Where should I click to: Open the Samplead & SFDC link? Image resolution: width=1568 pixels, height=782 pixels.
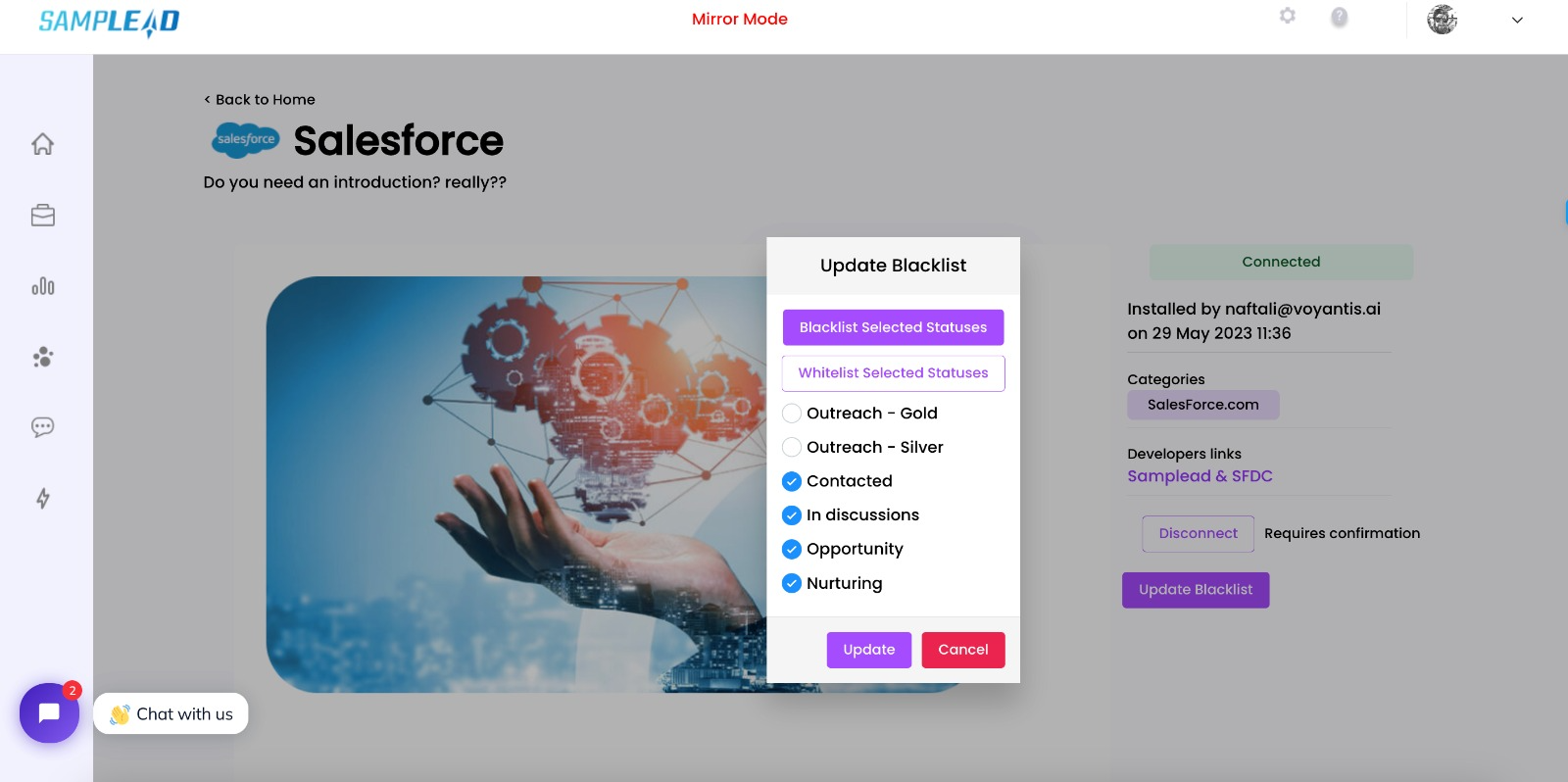(1200, 476)
